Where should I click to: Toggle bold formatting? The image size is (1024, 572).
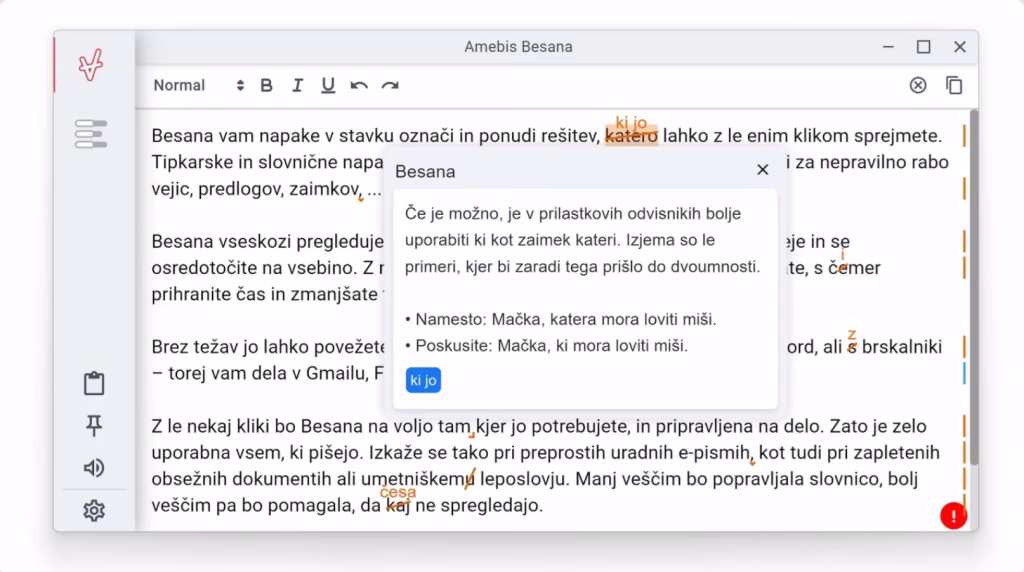coord(267,86)
